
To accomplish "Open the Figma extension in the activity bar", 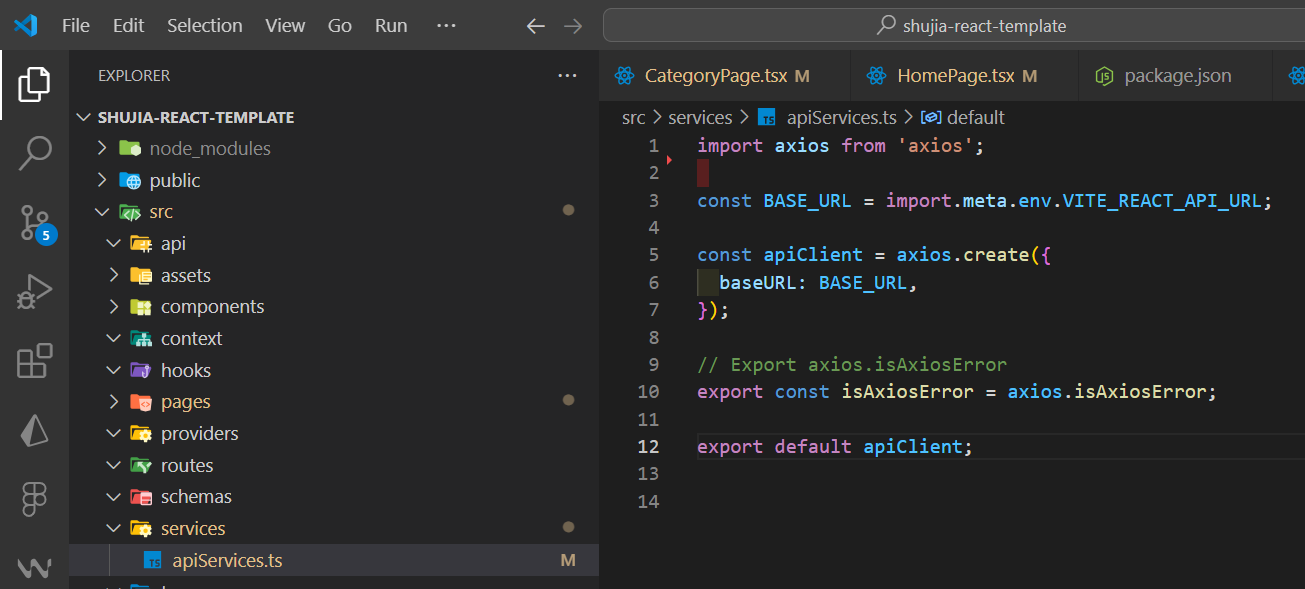I will (34, 499).
